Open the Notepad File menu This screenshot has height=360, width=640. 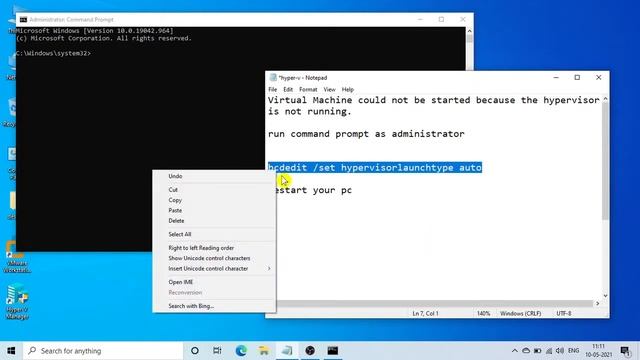pos(273,89)
